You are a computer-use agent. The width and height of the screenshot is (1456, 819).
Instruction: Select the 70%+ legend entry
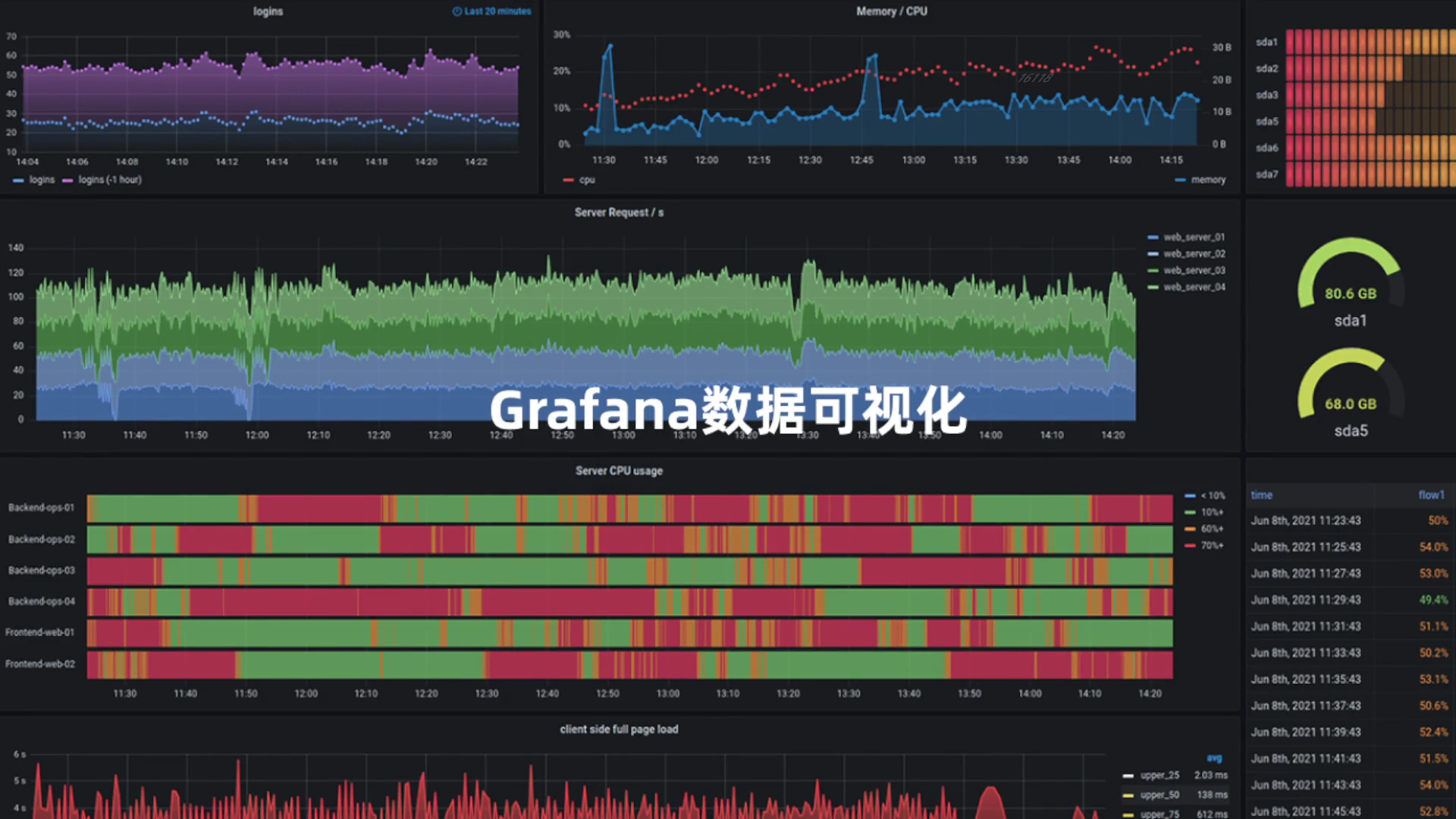[x=1204, y=546]
